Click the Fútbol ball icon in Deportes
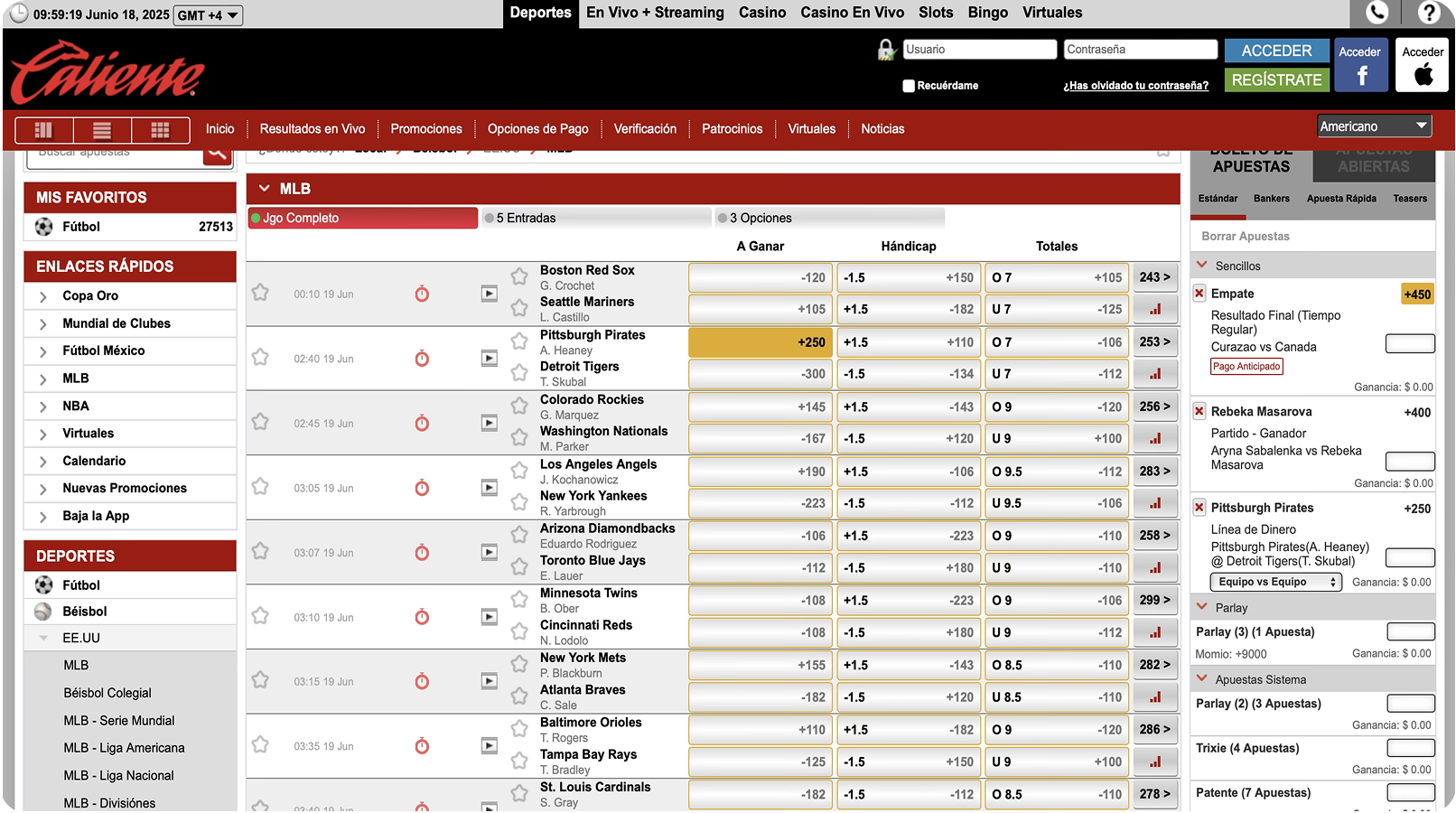The image size is (1456, 813). [x=43, y=585]
